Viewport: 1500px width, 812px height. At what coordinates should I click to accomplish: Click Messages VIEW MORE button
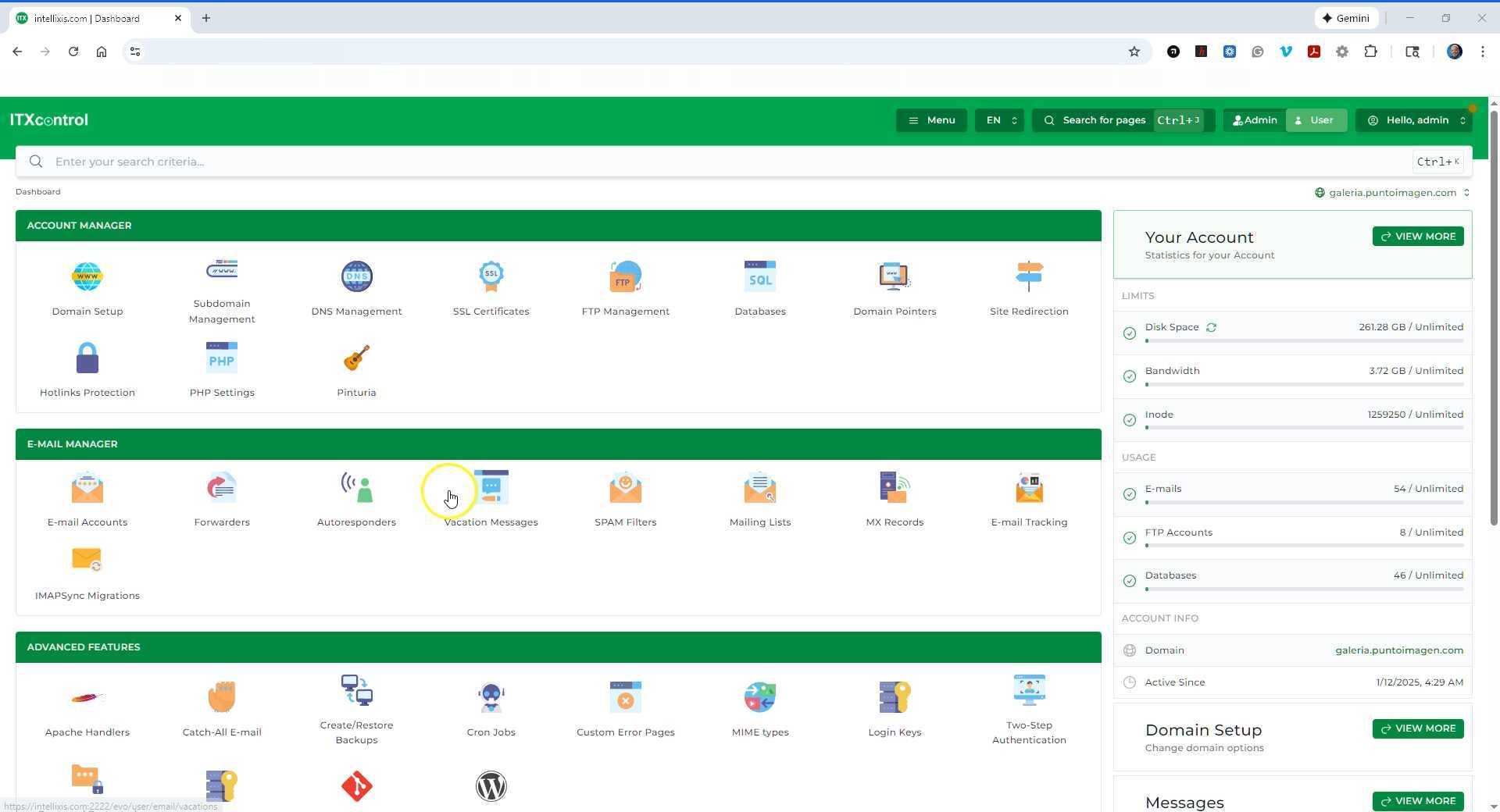pos(1418,801)
